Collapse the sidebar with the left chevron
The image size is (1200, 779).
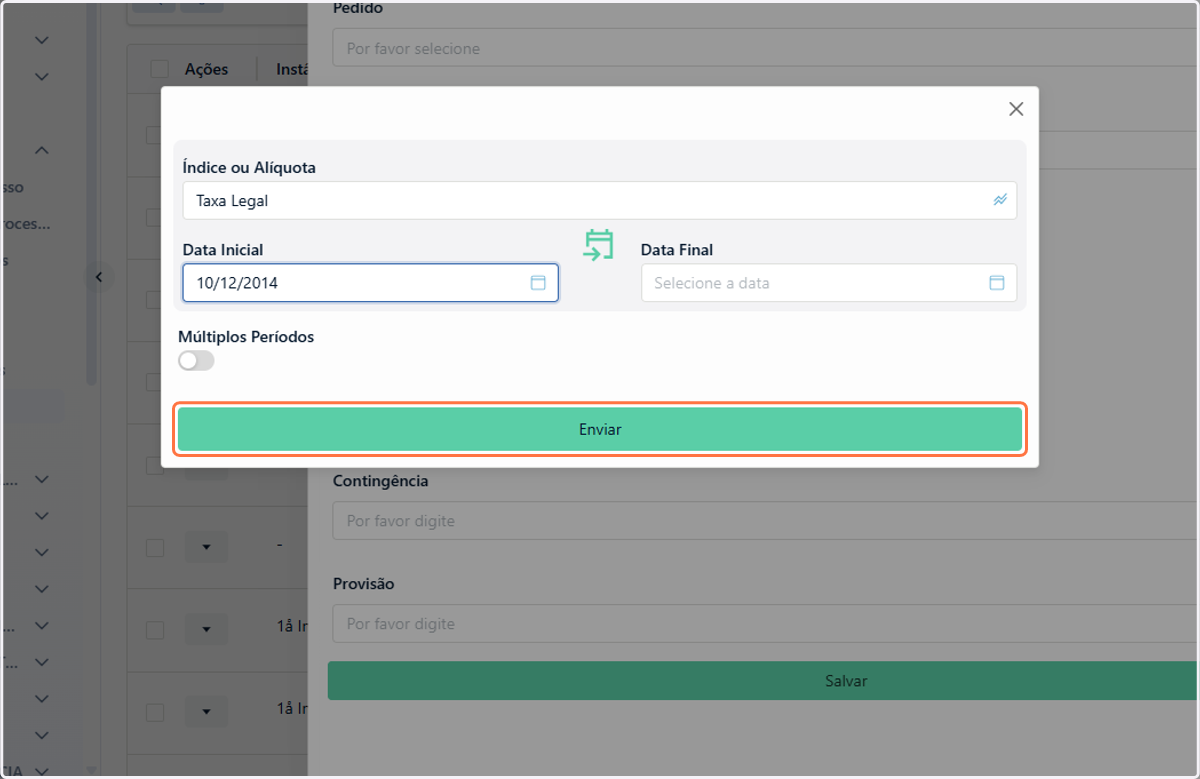[x=99, y=277]
